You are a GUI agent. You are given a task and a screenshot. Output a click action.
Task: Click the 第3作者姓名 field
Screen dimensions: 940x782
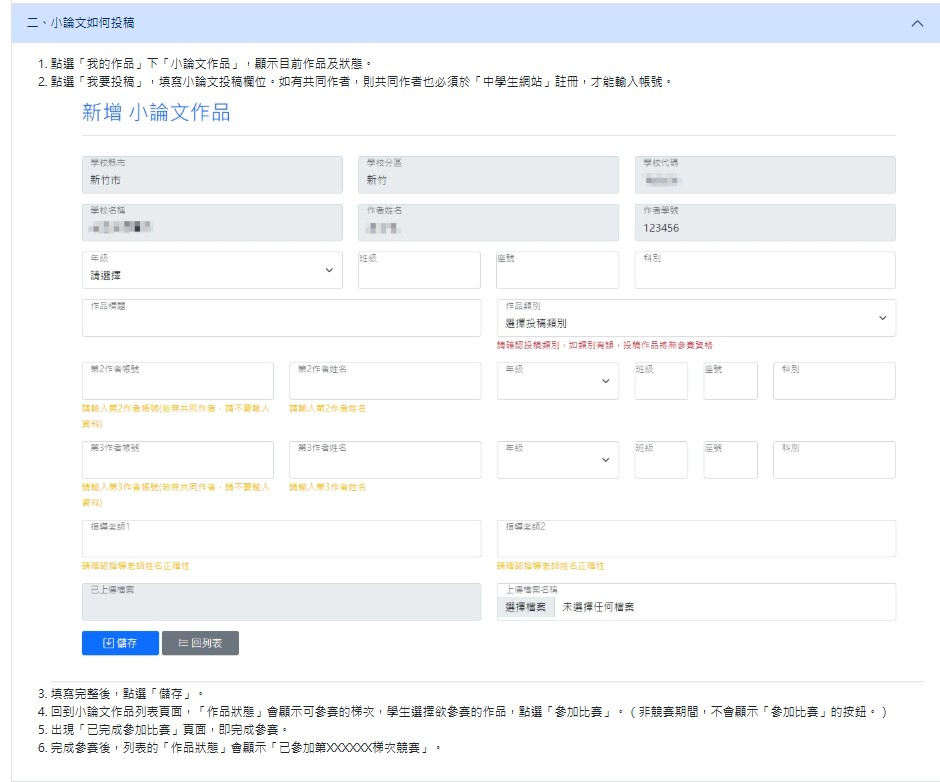coord(385,460)
